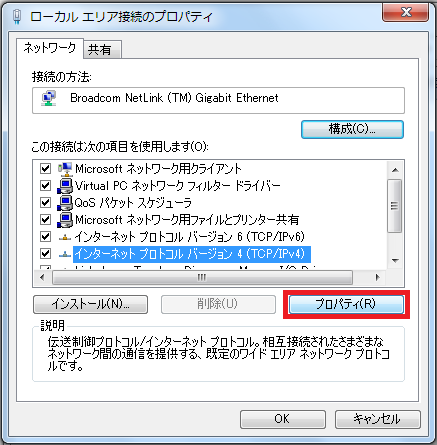The height and width of the screenshot is (445, 437).
Task: Click the Microsoft ネットワーク用クライアント icon
Action: click(x=65, y=169)
